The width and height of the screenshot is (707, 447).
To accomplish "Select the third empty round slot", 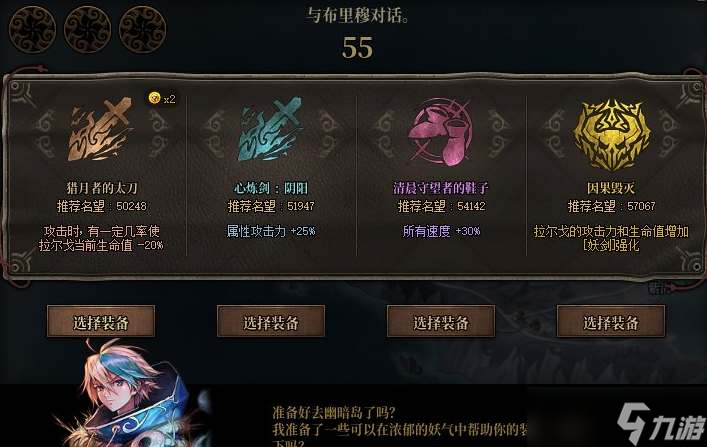I will [142, 29].
